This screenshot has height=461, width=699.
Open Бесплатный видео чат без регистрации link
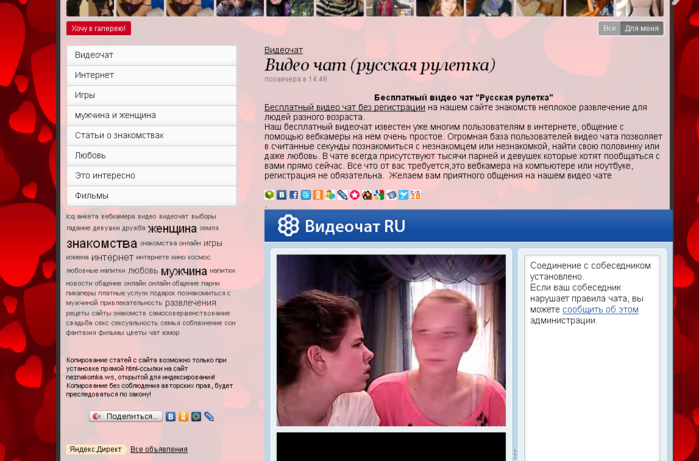coord(344,107)
